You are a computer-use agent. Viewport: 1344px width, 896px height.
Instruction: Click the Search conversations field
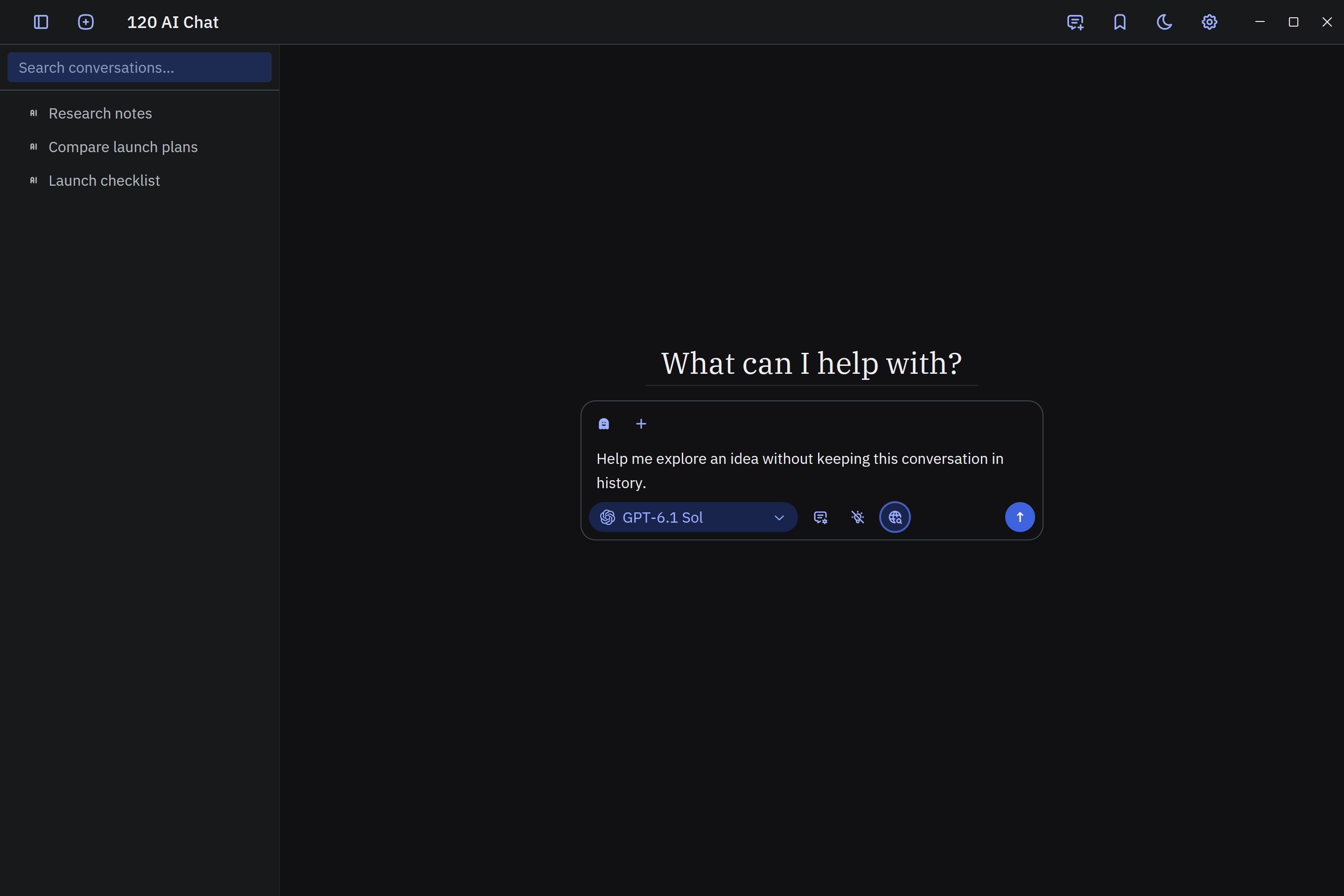140,67
